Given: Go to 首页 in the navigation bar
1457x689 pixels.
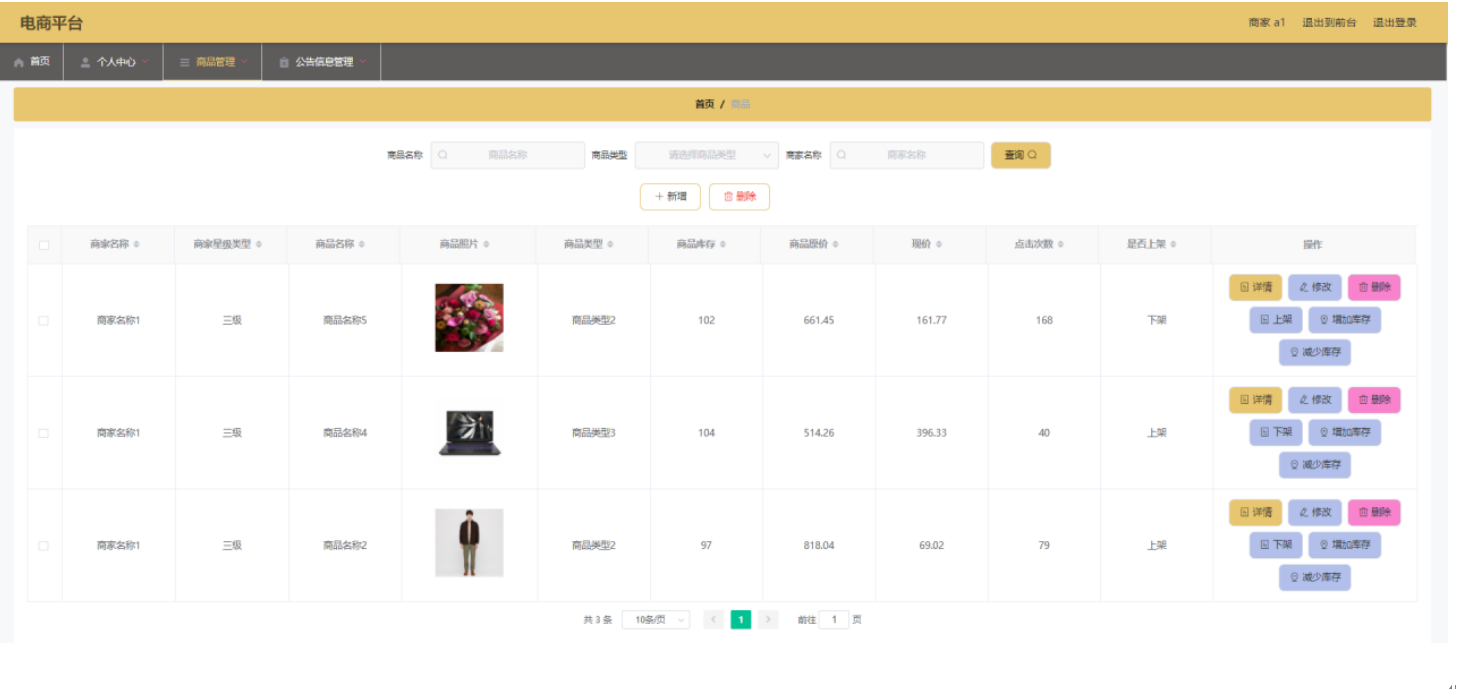Looking at the screenshot, I should coord(32,62).
